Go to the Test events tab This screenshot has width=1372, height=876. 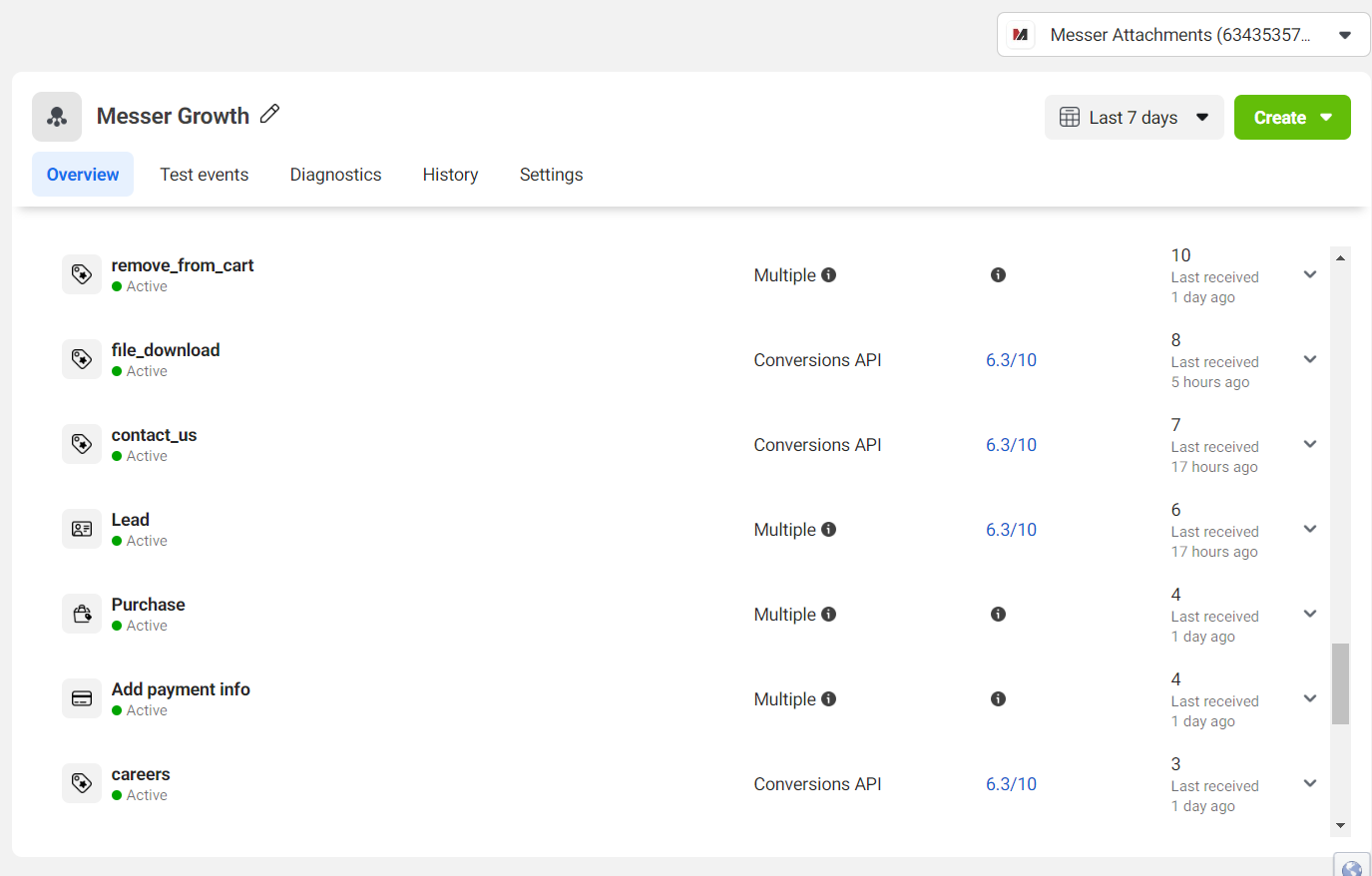coord(204,175)
